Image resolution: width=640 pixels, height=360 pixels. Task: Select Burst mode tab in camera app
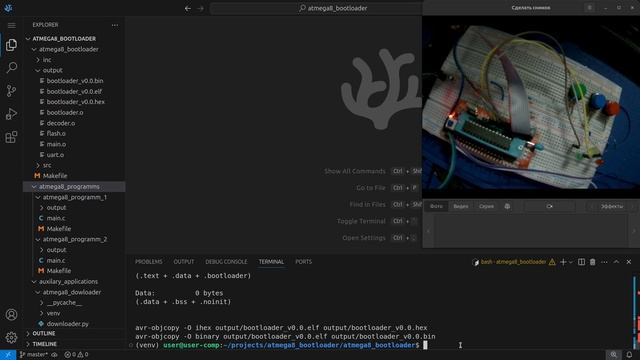point(486,207)
